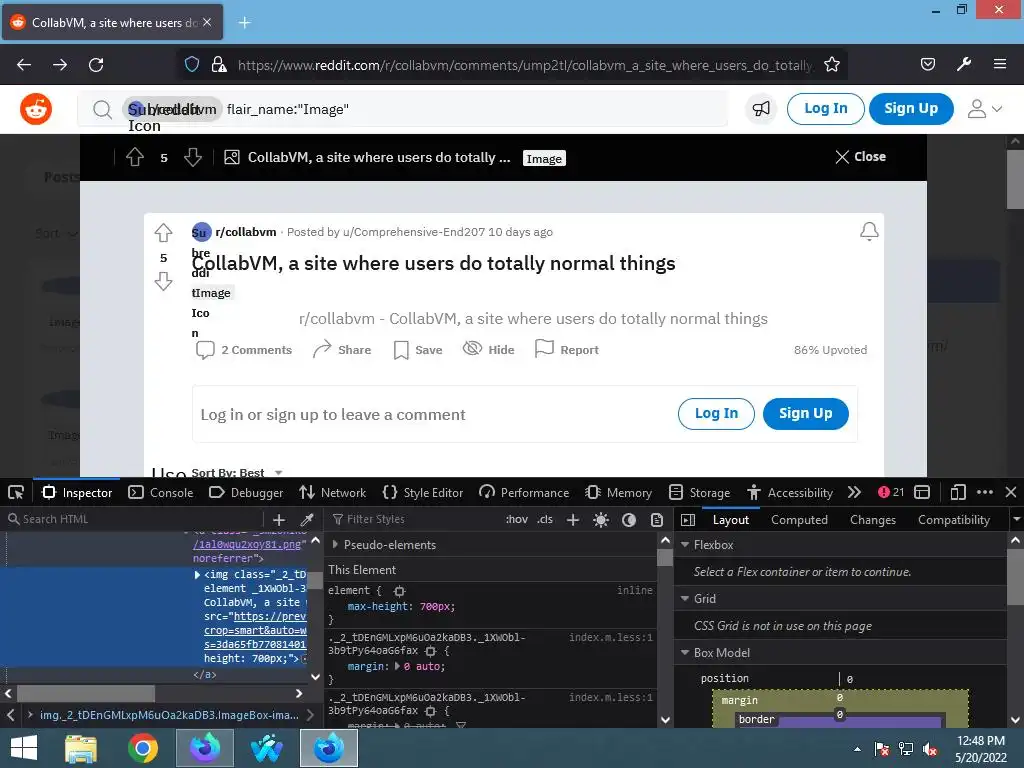
Task: Switch to the Console tab
Action: tap(161, 492)
